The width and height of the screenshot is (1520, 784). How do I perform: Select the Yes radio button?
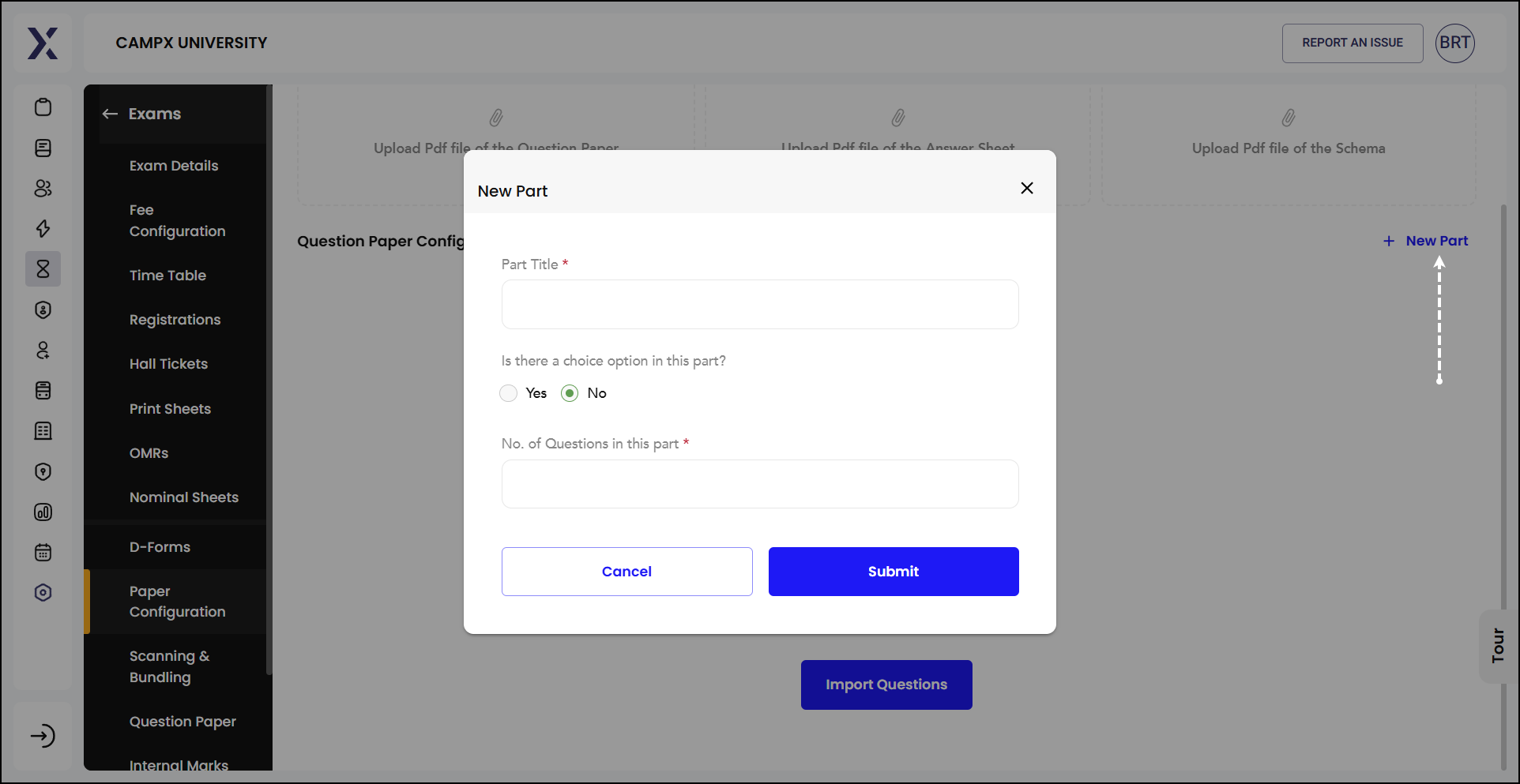pos(509,393)
